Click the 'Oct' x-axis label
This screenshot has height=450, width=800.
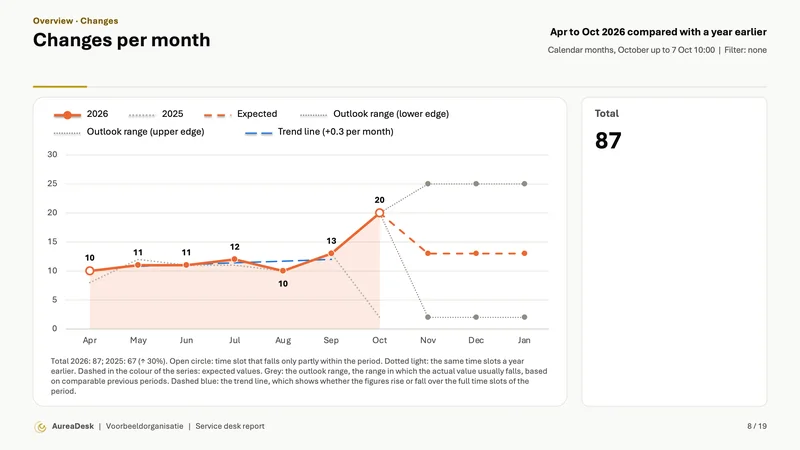380,340
